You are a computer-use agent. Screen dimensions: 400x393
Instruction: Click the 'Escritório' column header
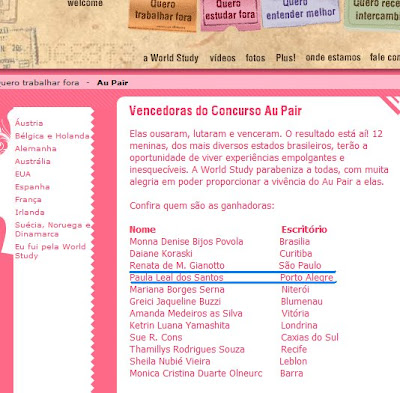[304, 229]
